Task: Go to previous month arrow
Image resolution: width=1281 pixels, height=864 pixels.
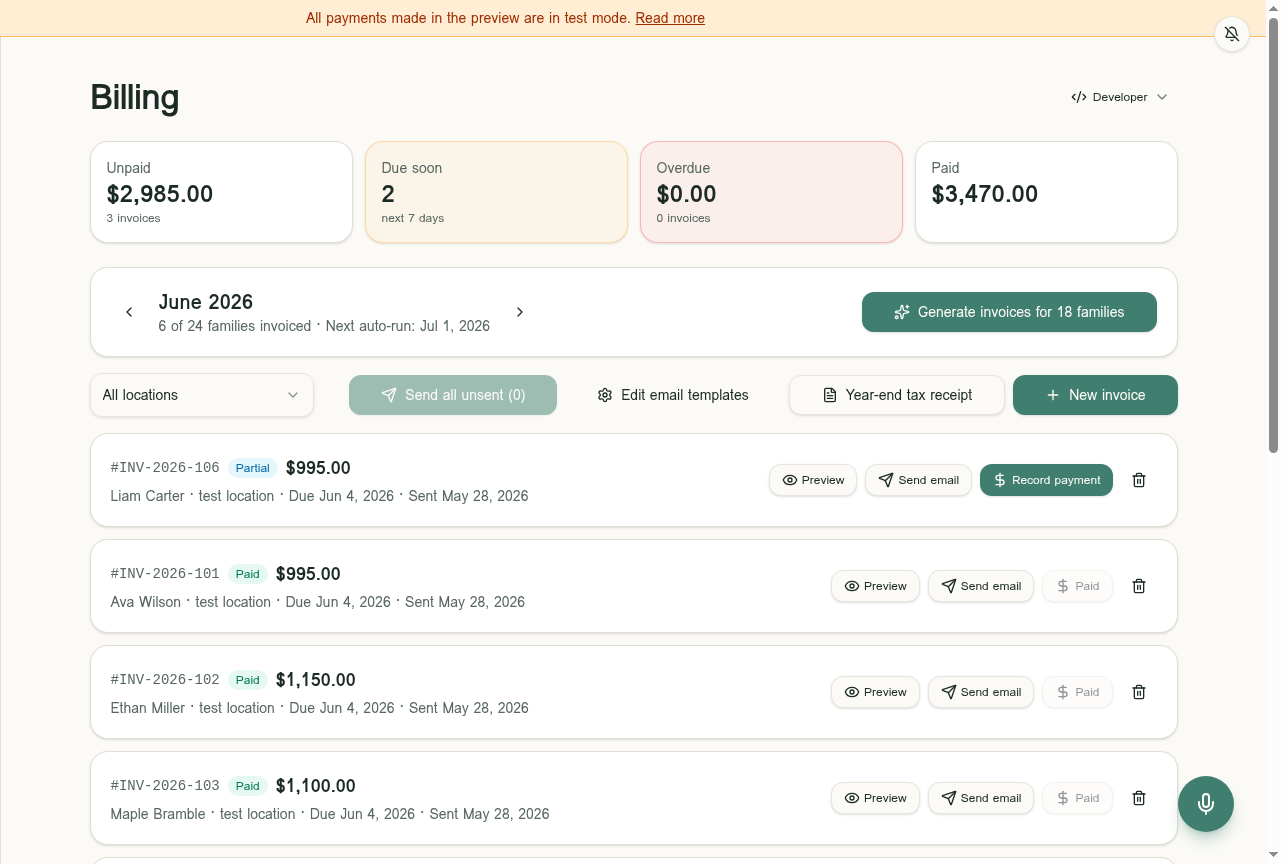Action: (129, 312)
